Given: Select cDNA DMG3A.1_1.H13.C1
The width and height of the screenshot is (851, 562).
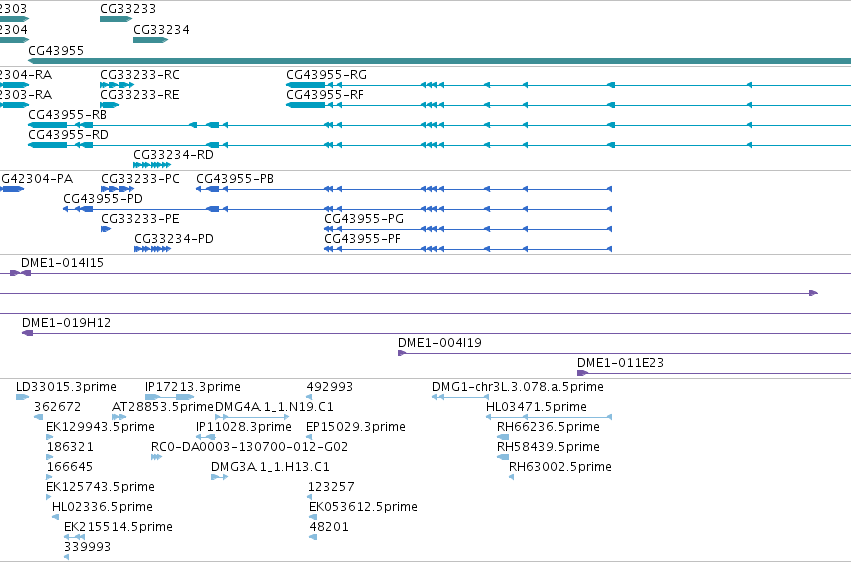Looking at the screenshot, I should pos(270,468).
